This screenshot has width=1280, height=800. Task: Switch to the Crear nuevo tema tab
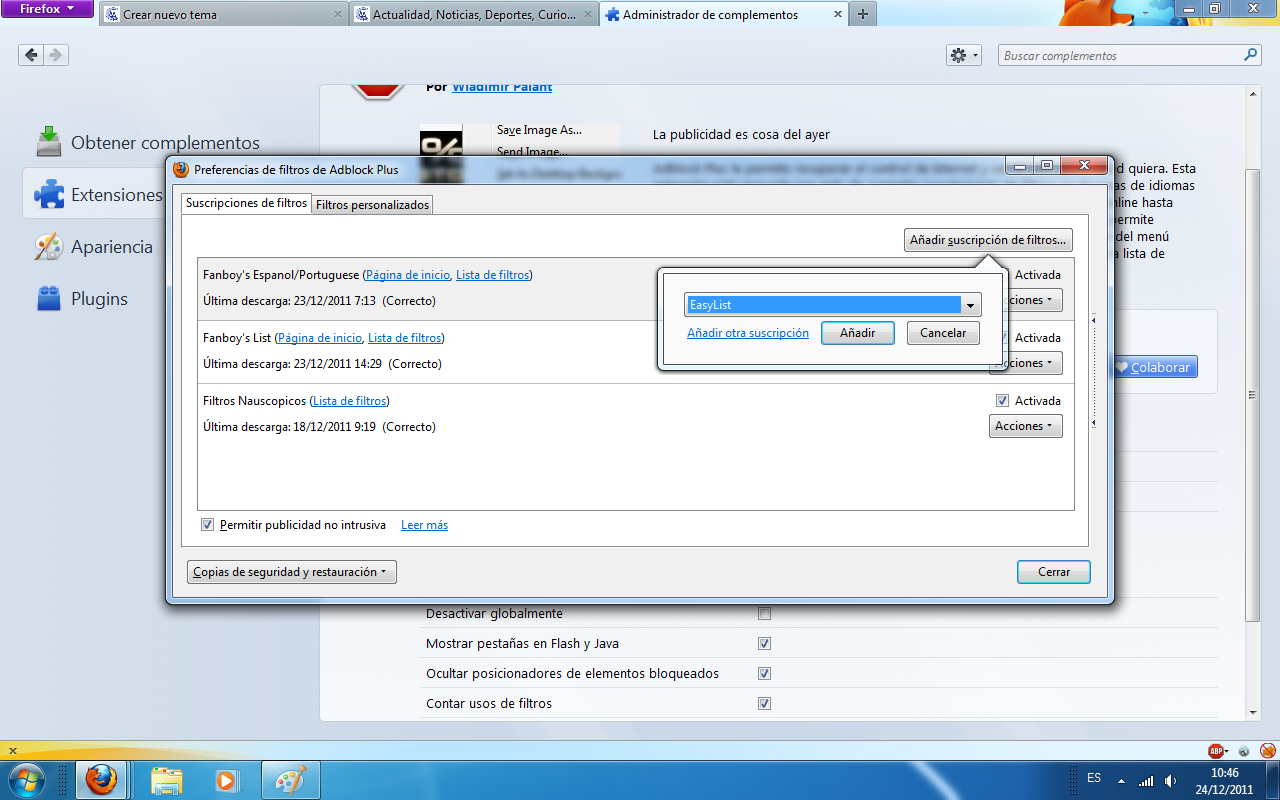225,15
